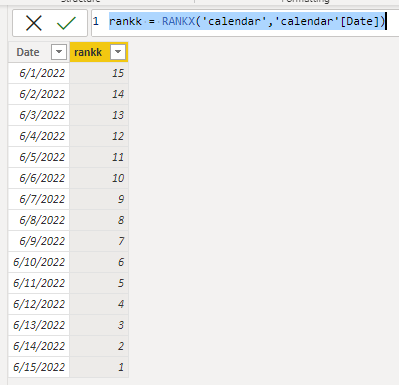Select the 6/1/2022 date cell
Image resolution: width=399 pixels, height=385 pixels.
click(39, 73)
